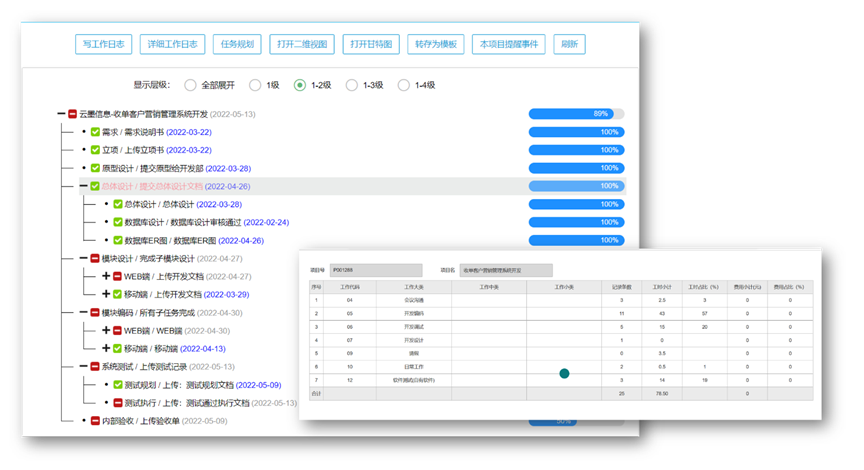Viewport: 864px width, 470px height.
Task: Select the 1-3级 display level radio
Action: pos(352,85)
